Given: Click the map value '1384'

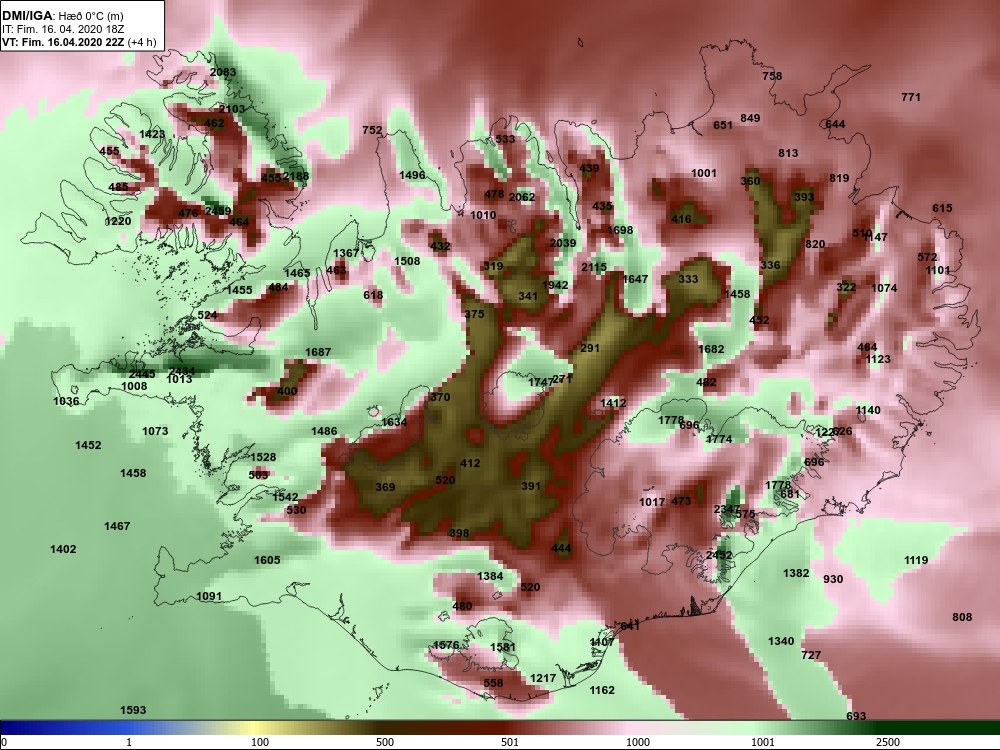Looking at the screenshot, I should [490, 576].
